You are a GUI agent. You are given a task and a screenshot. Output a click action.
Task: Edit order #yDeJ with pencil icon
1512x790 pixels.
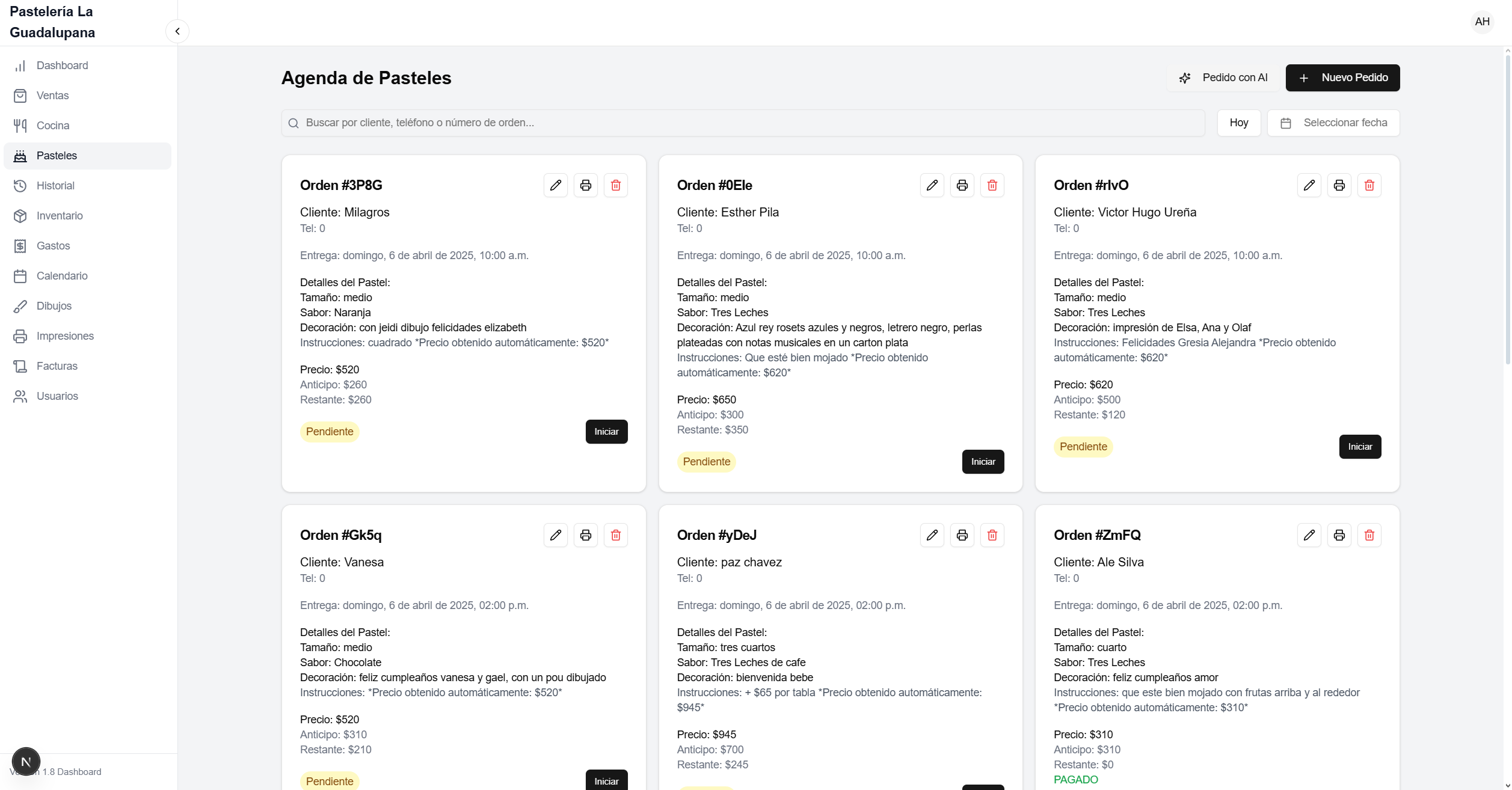[932, 535]
